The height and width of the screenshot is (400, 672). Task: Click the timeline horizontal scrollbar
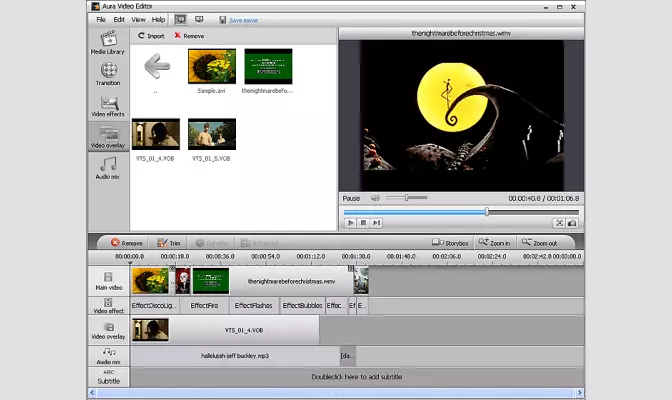click(335, 393)
